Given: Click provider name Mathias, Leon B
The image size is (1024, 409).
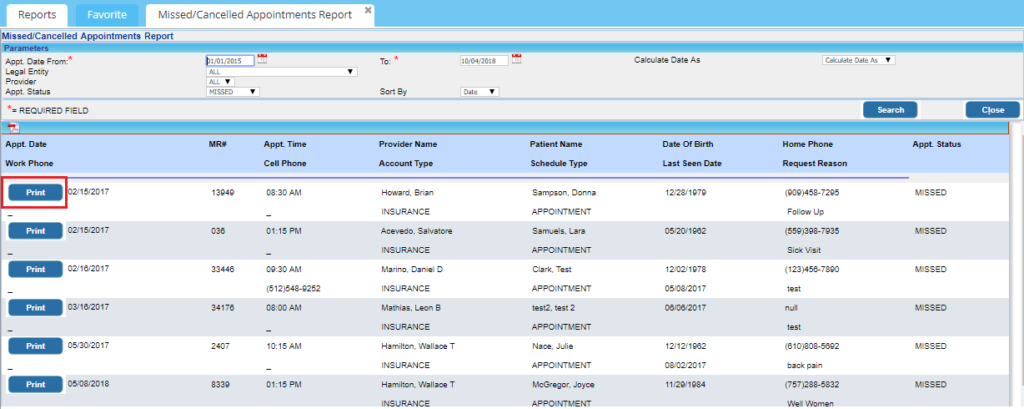Looking at the screenshot, I should pos(411,308).
